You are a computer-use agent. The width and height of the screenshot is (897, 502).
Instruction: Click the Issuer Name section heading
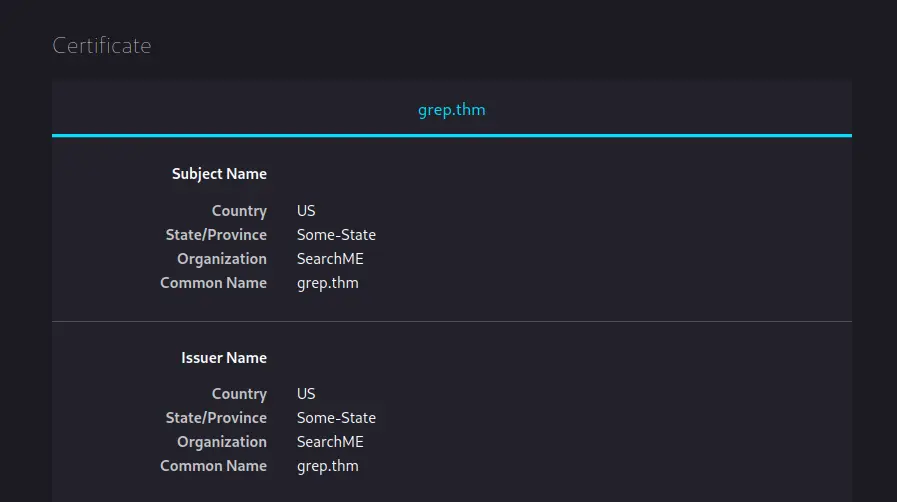[x=224, y=358]
